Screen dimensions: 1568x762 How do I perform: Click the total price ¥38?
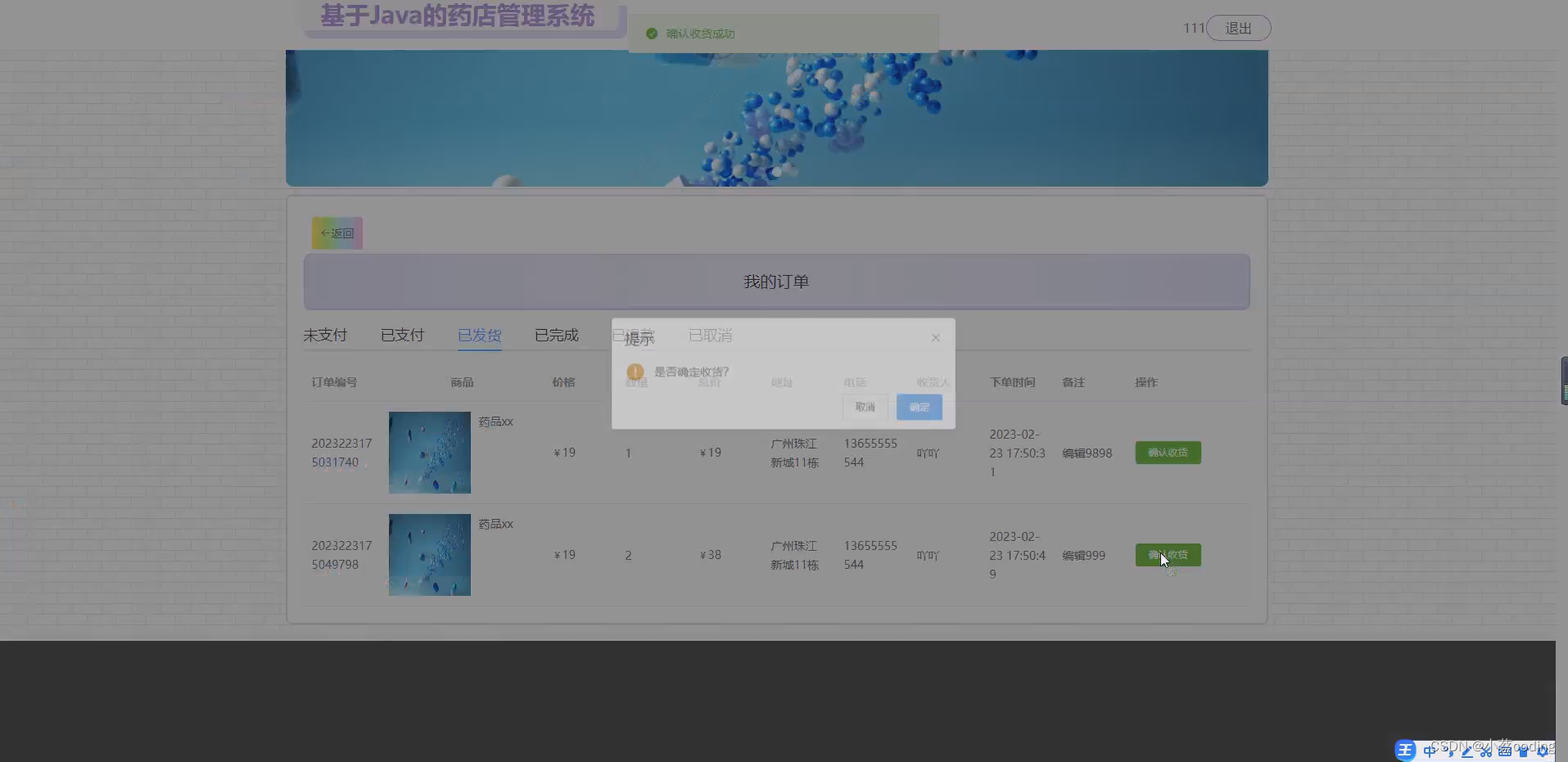pyautogui.click(x=710, y=555)
